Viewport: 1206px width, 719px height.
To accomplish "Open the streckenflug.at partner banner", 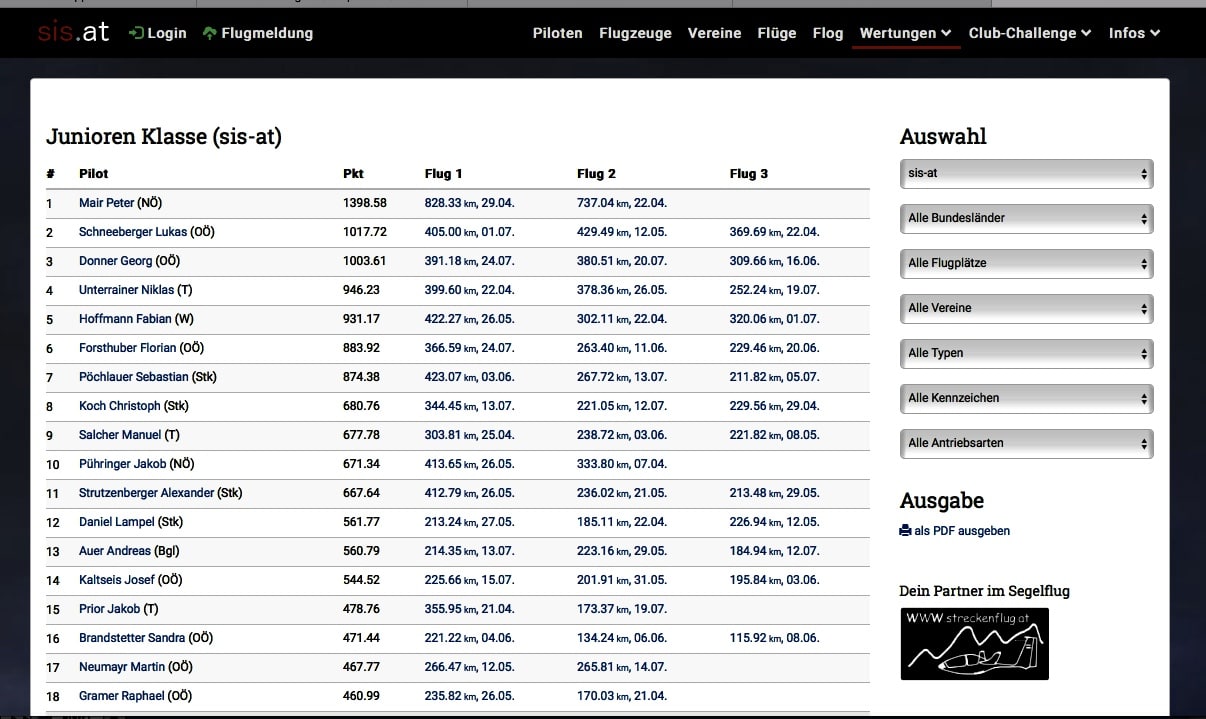I will (974, 644).
